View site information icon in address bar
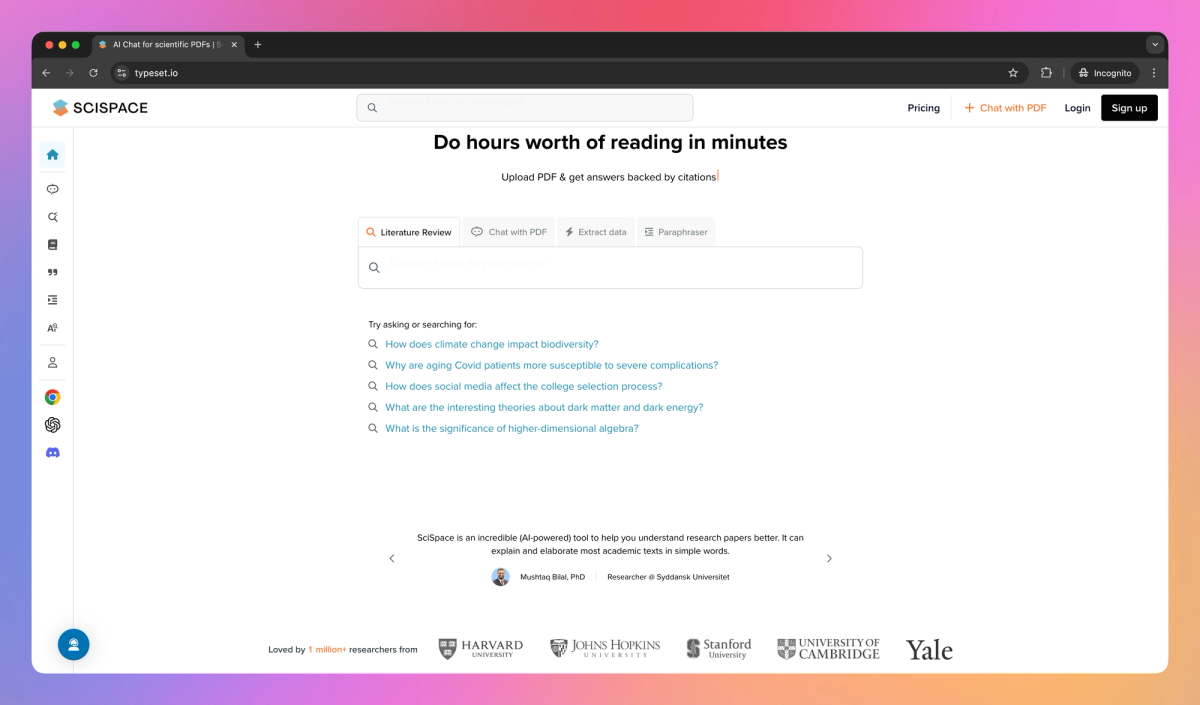This screenshot has height=705, width=1200. (x=122, y=73)
